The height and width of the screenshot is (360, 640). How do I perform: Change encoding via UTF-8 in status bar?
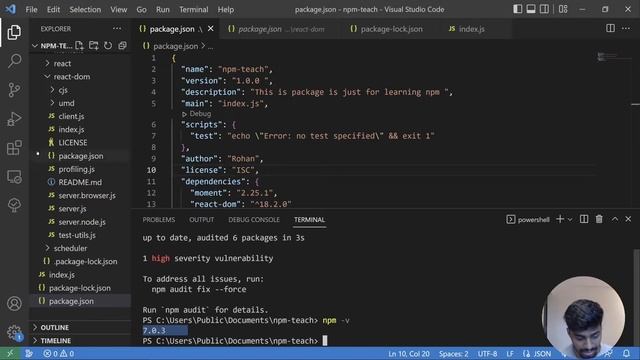tap(487, 353)
